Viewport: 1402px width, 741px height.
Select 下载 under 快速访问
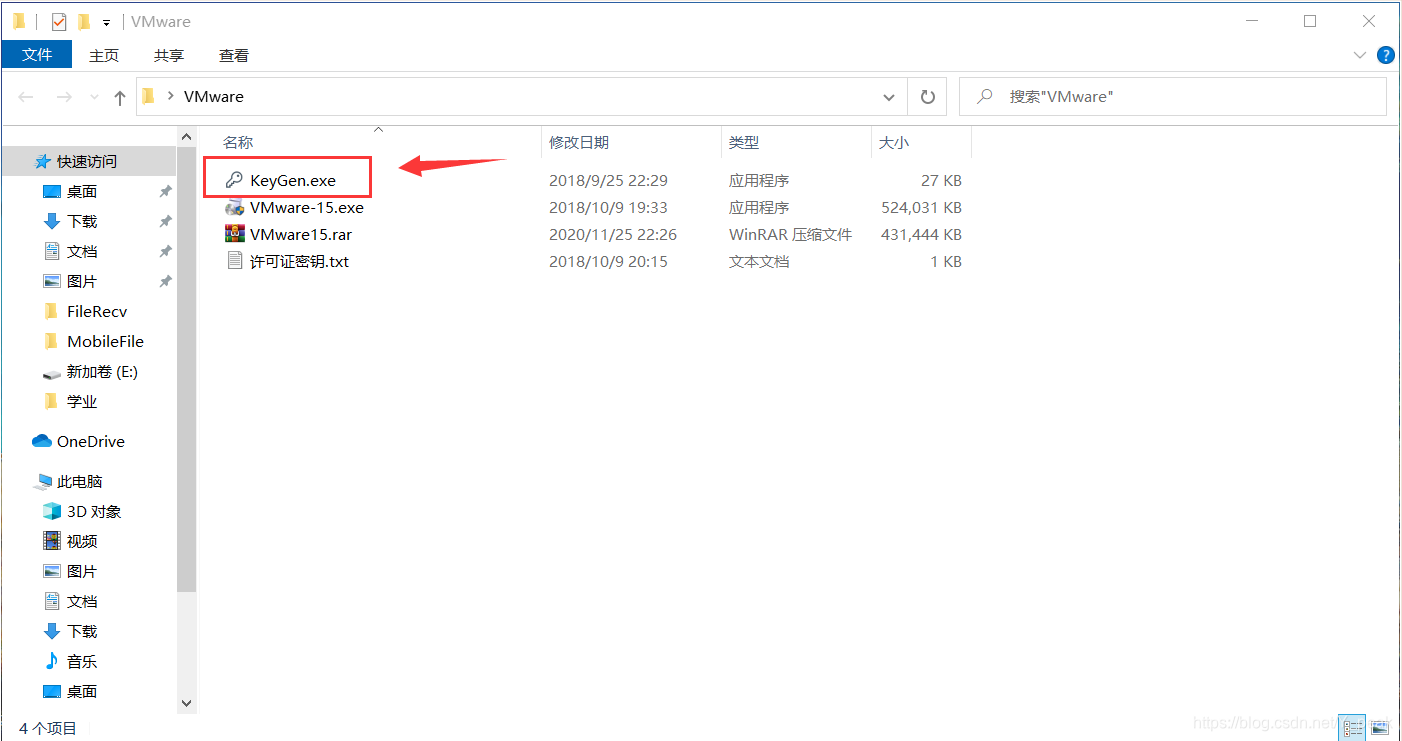[82, 221]
